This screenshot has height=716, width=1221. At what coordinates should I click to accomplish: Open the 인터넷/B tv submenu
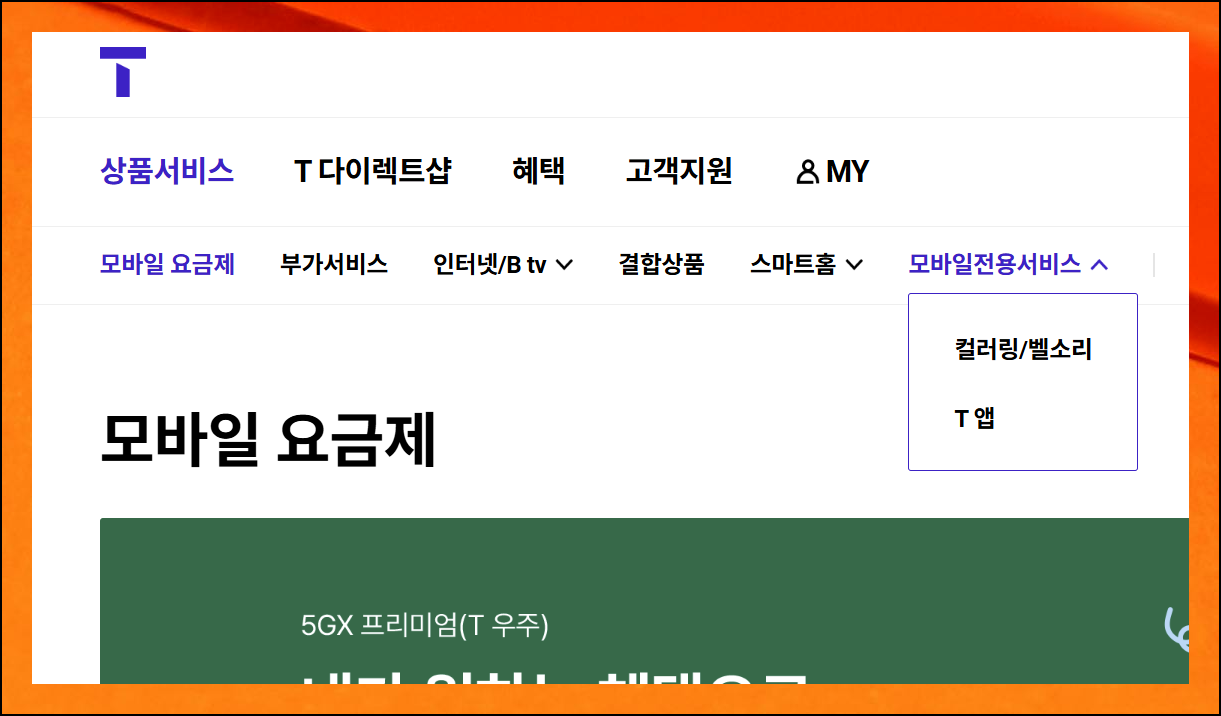[x=503, y=265]
